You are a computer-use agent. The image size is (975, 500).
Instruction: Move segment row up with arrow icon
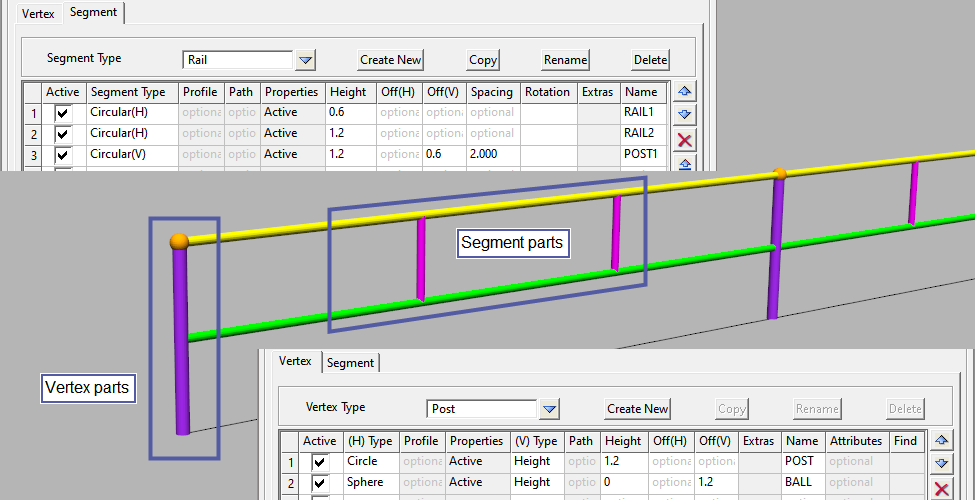[x=685, y=91]
